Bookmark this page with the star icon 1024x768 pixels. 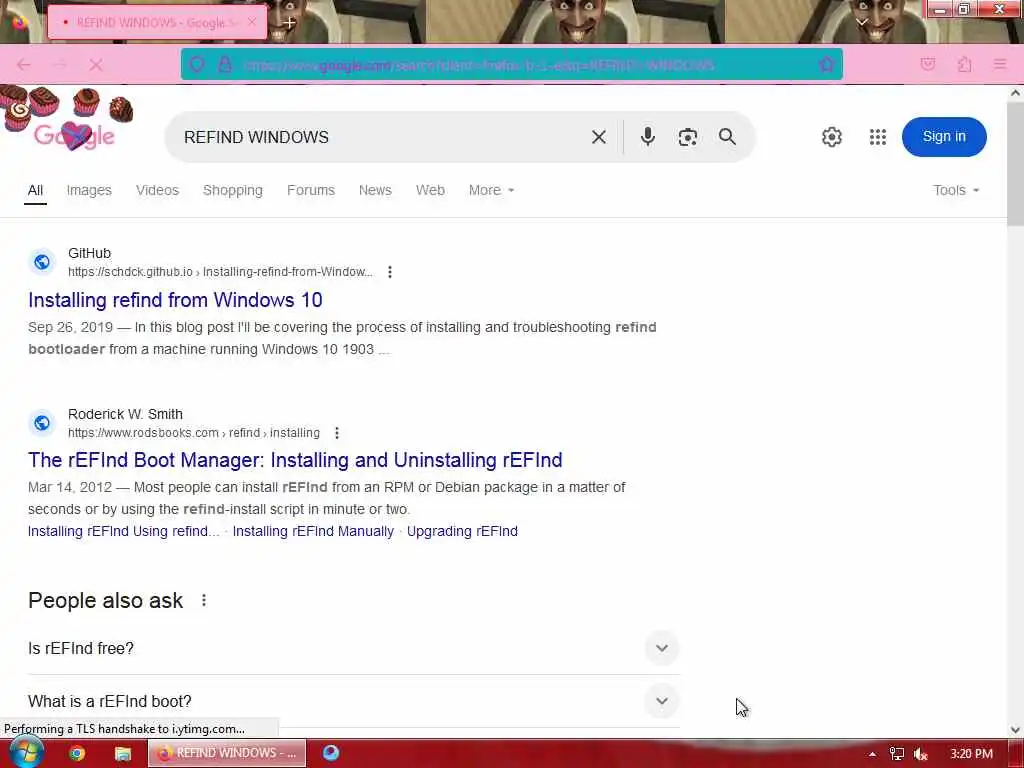(826, 64)
